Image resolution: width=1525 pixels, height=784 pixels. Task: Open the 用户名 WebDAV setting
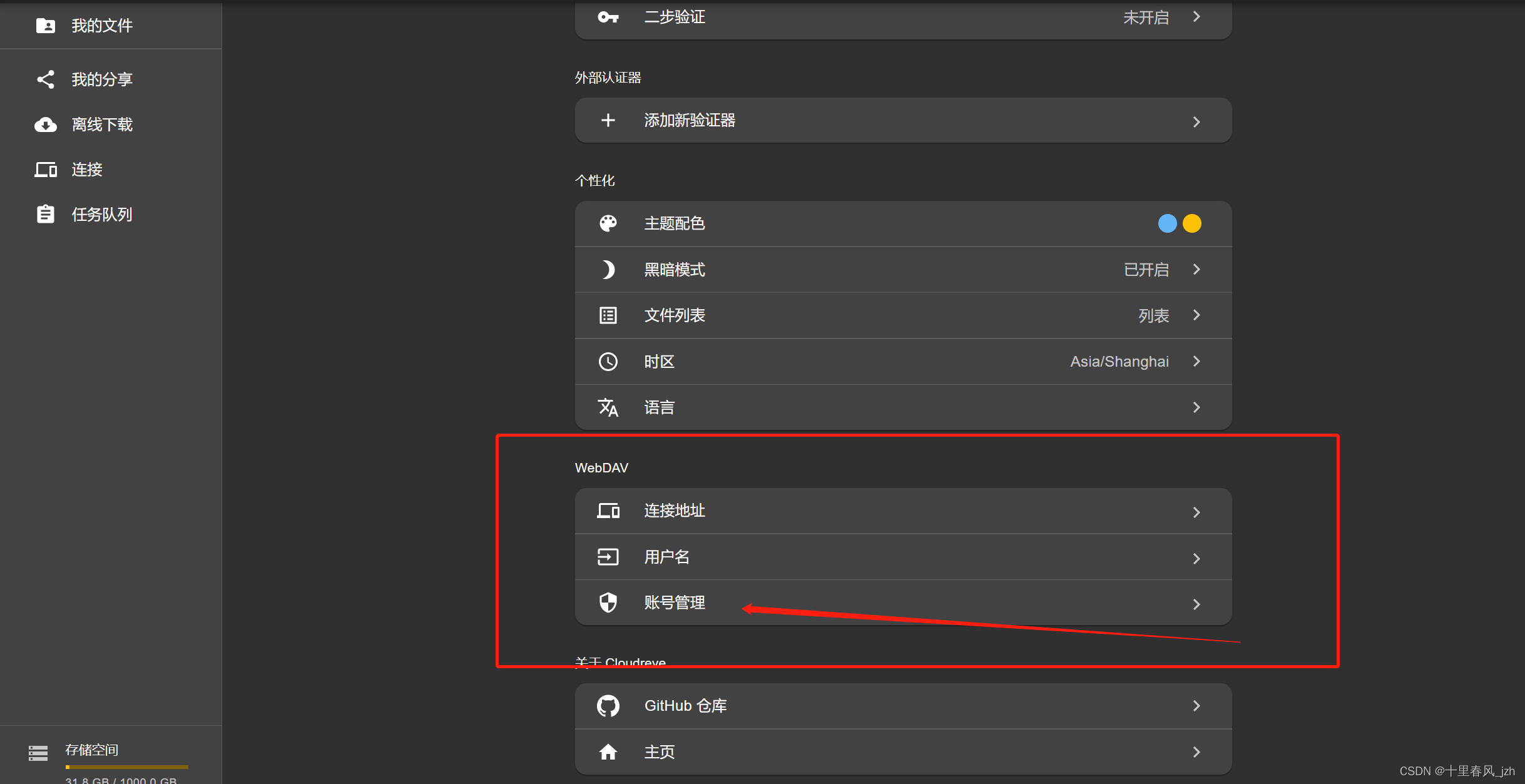903,557
